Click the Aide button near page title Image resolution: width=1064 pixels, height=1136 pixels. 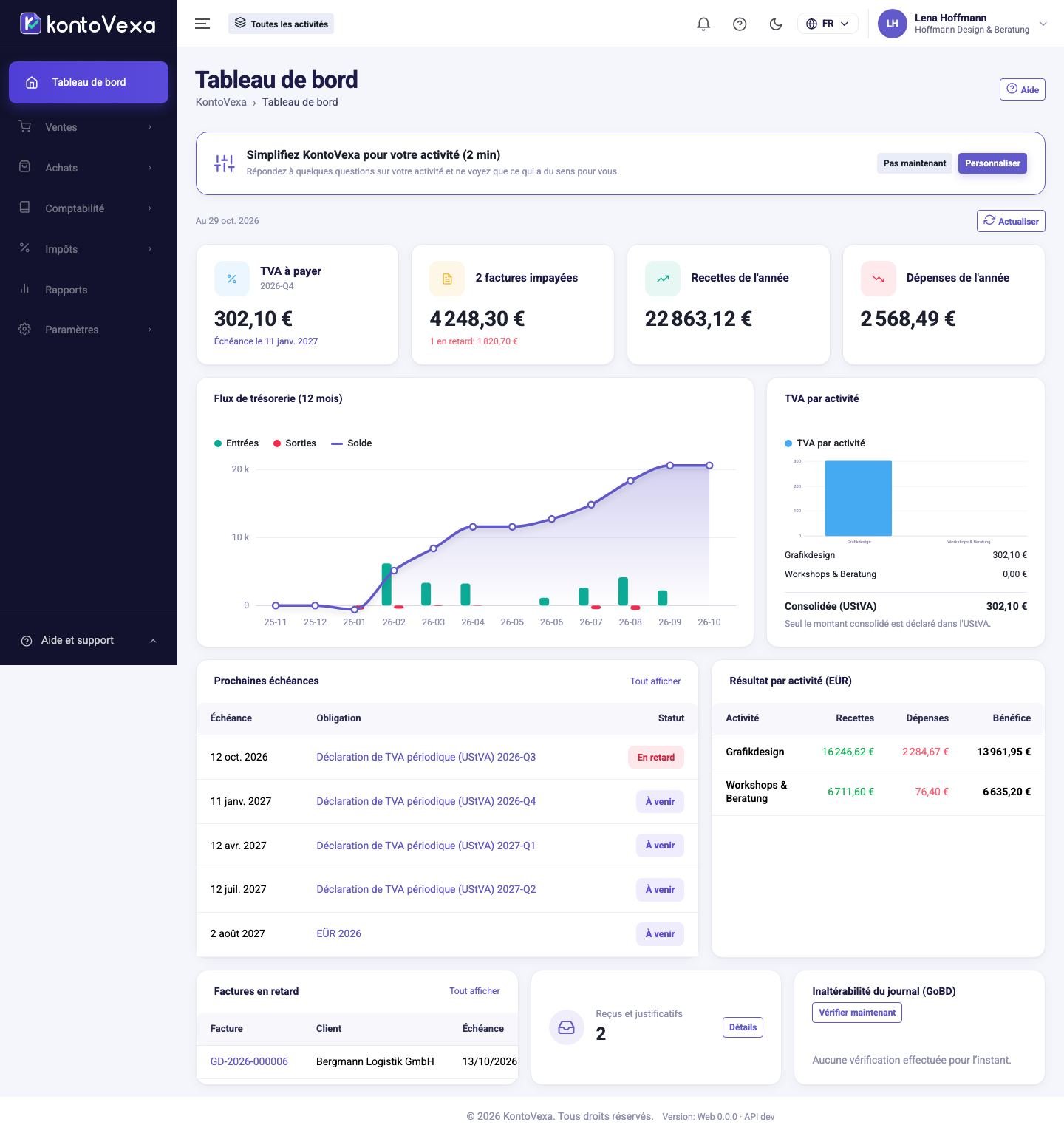[x=1023, y=89]
